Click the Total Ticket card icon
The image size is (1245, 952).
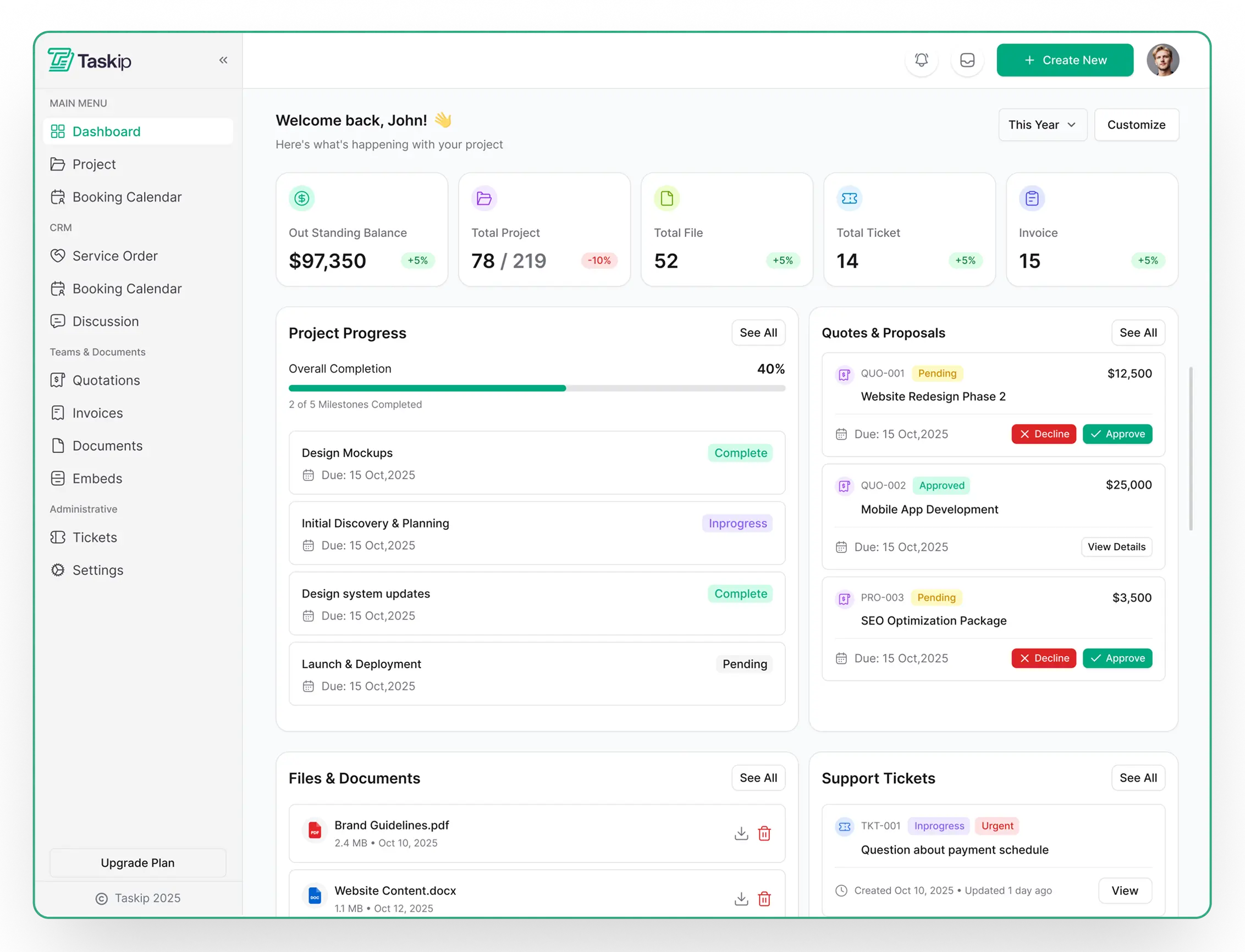pos(849,198)
